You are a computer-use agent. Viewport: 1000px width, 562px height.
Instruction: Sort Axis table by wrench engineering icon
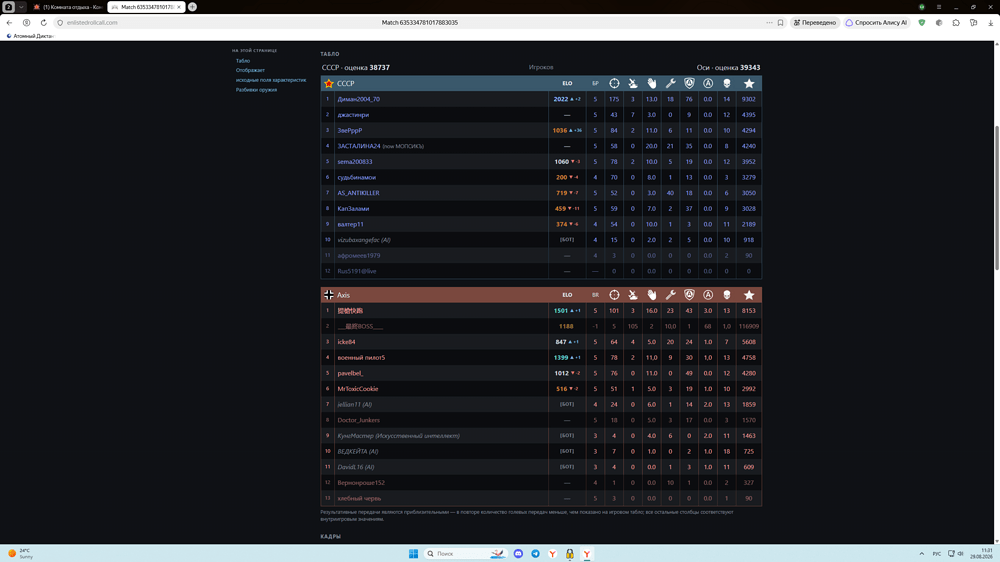(670, 295)
